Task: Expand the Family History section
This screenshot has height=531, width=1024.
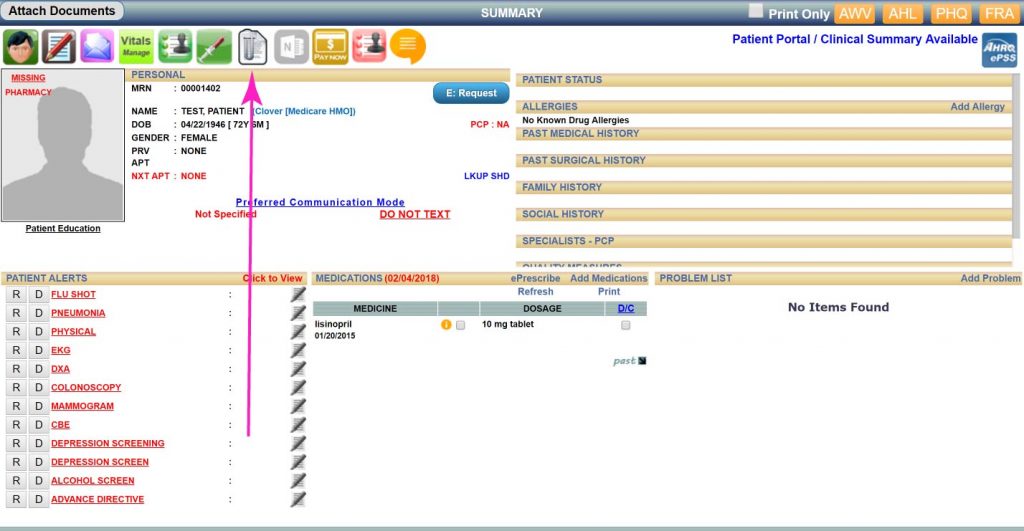Action: [561, 187]
